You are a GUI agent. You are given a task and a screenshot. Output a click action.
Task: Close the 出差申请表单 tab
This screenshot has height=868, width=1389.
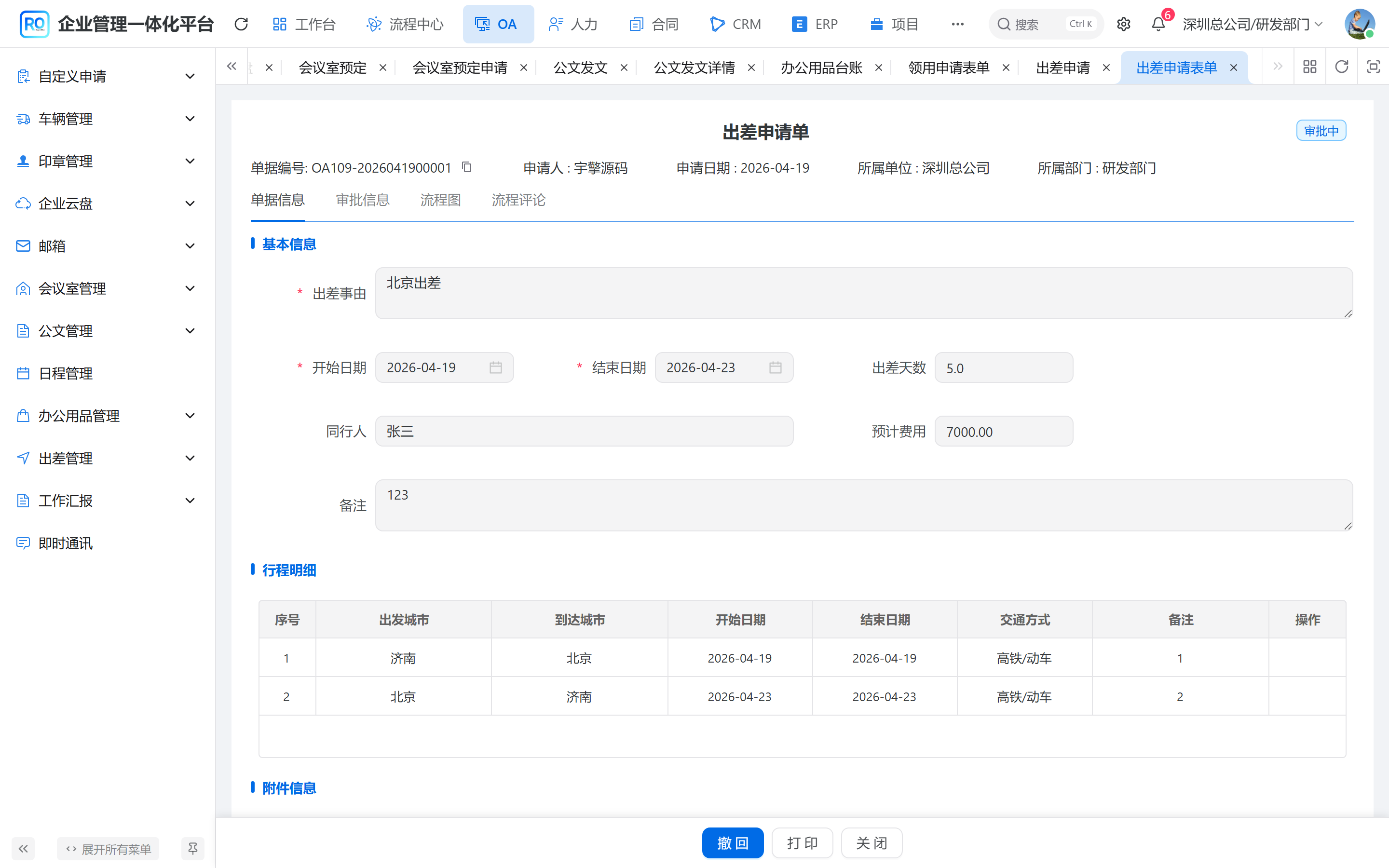[x=1233, y=68]
